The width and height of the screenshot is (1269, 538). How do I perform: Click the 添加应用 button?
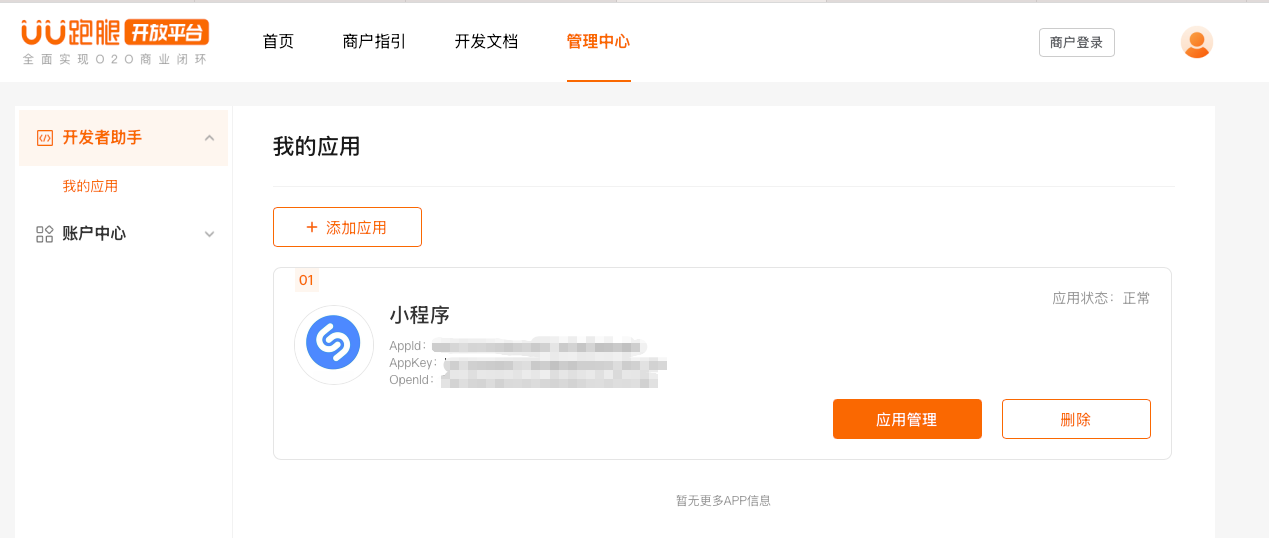[x=347, y=227]
